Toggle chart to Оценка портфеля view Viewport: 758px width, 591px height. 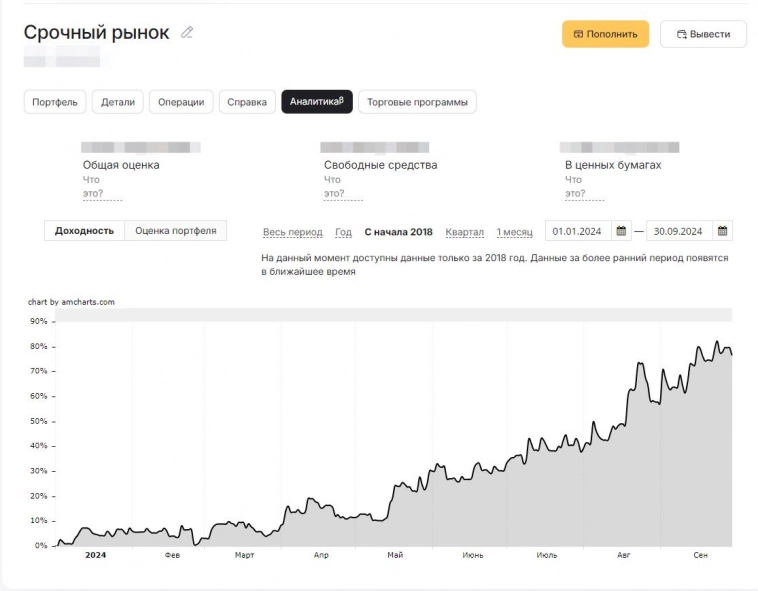(x=176, y=231)
